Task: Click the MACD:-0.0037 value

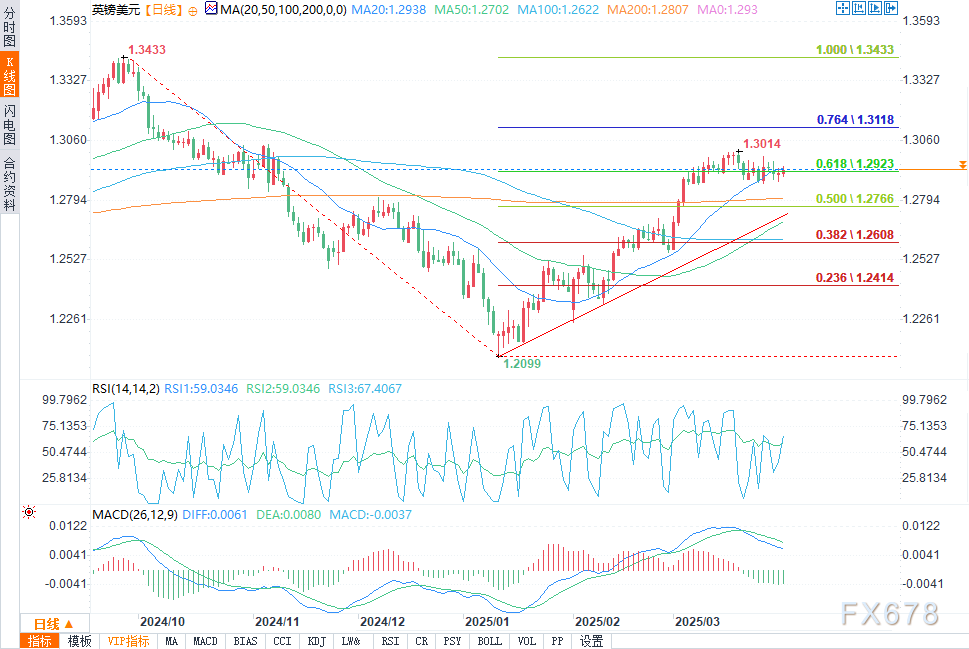Action: (x=370, y=515)
